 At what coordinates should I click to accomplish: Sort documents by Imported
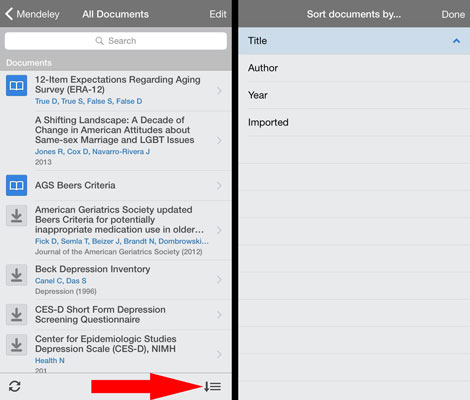point(354,122)
